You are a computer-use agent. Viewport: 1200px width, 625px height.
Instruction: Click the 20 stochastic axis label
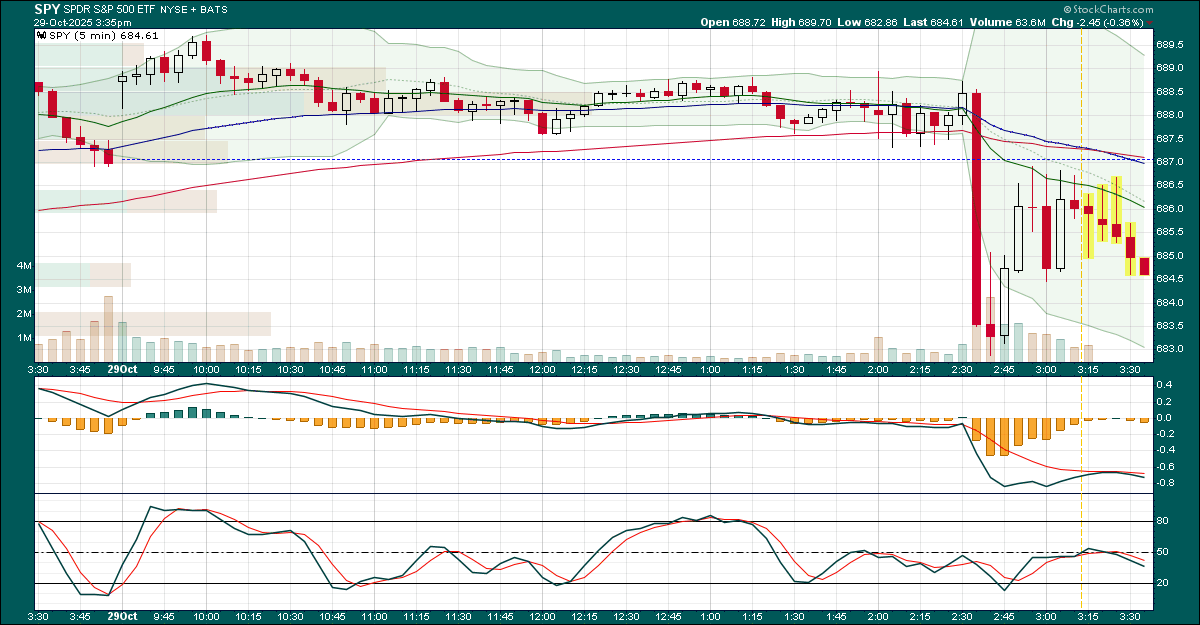[1163, 583]
